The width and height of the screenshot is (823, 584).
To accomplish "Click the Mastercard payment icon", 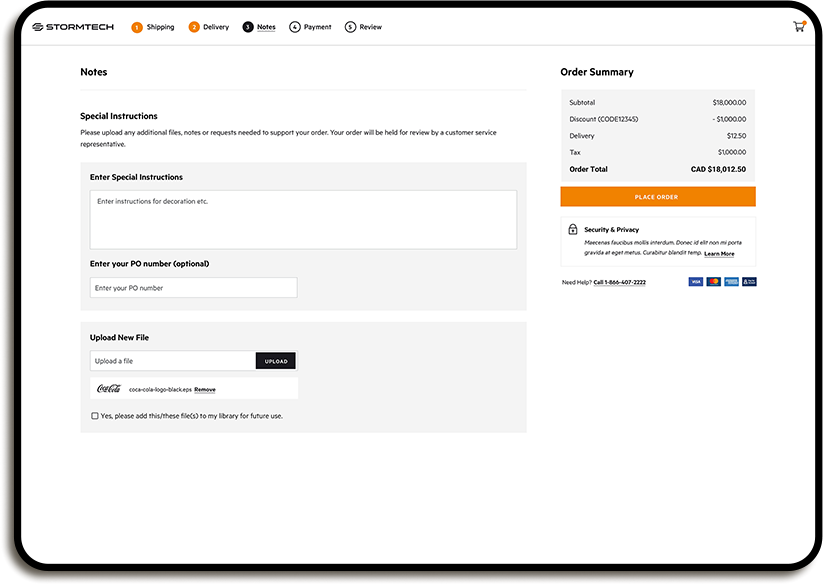I will pos(713,282).
